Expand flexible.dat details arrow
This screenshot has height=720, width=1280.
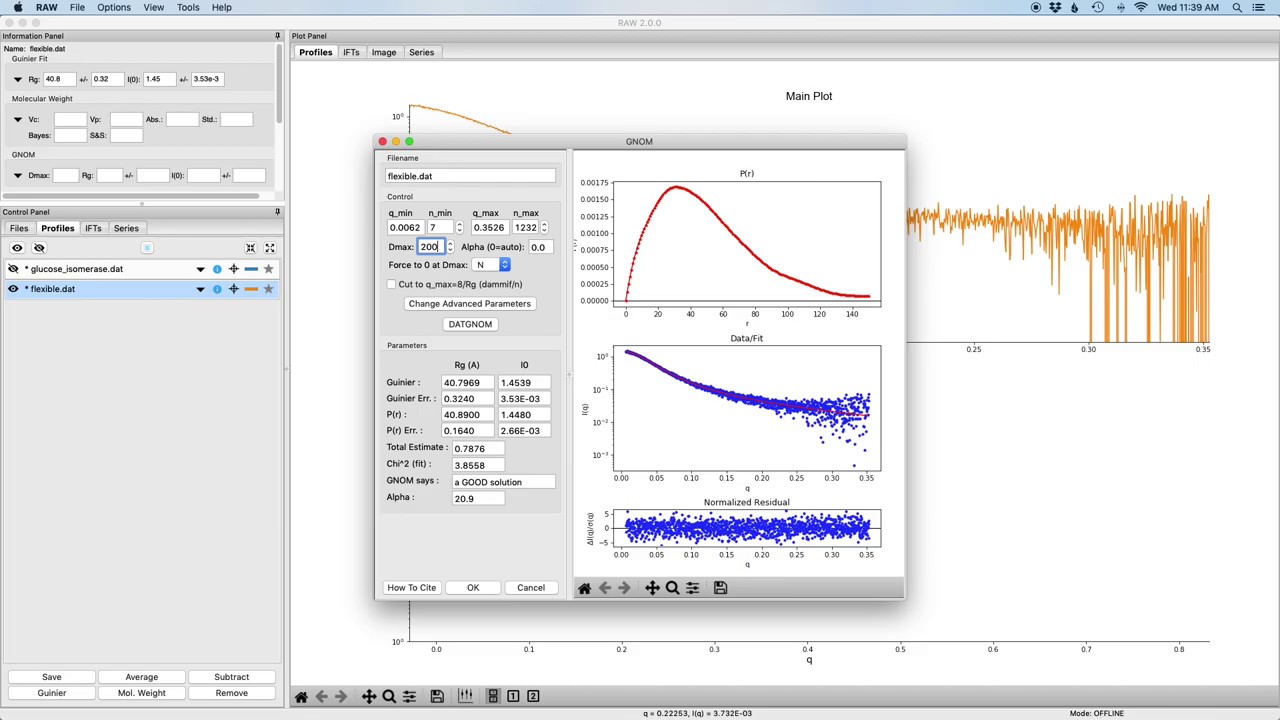[x=200, y=289]
